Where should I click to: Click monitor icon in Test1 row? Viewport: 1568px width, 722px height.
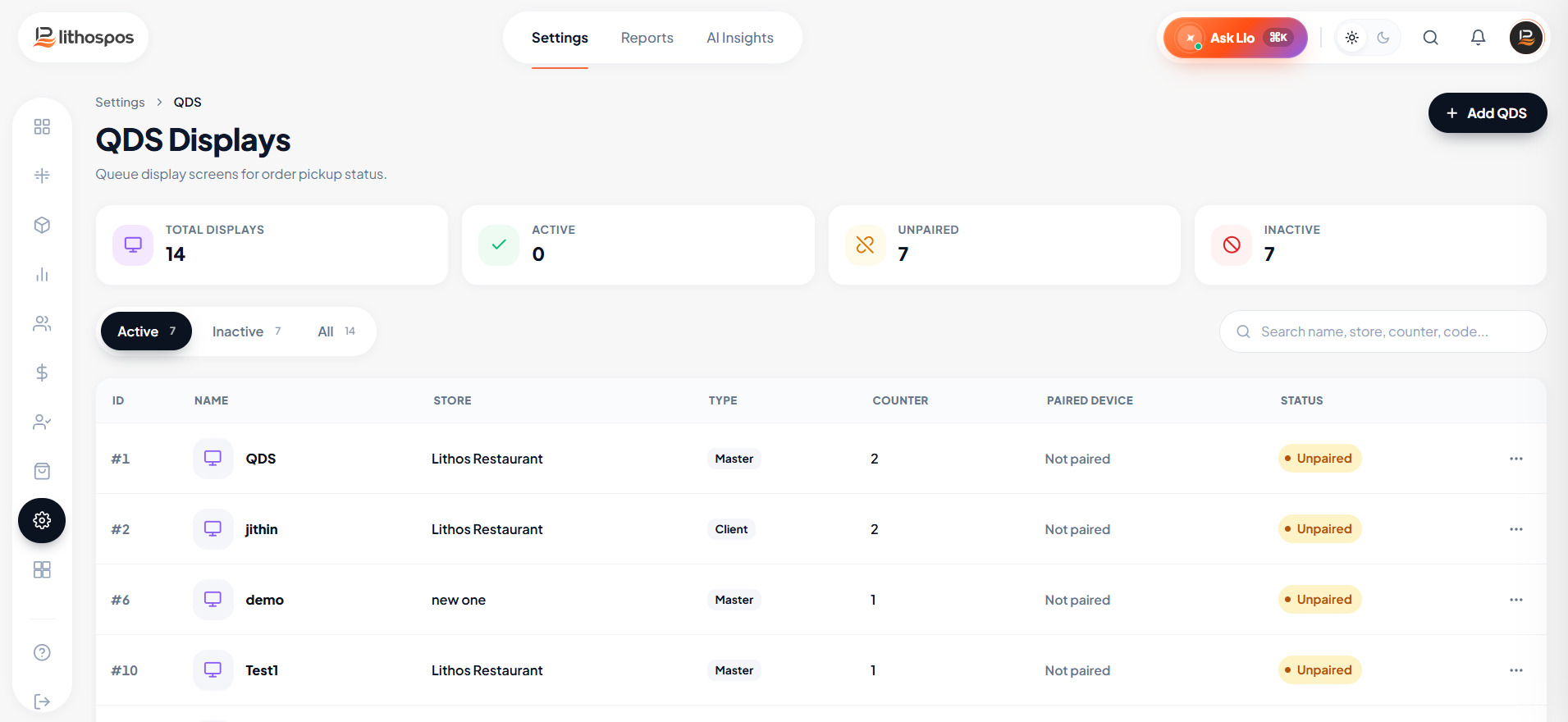(213, 670)
